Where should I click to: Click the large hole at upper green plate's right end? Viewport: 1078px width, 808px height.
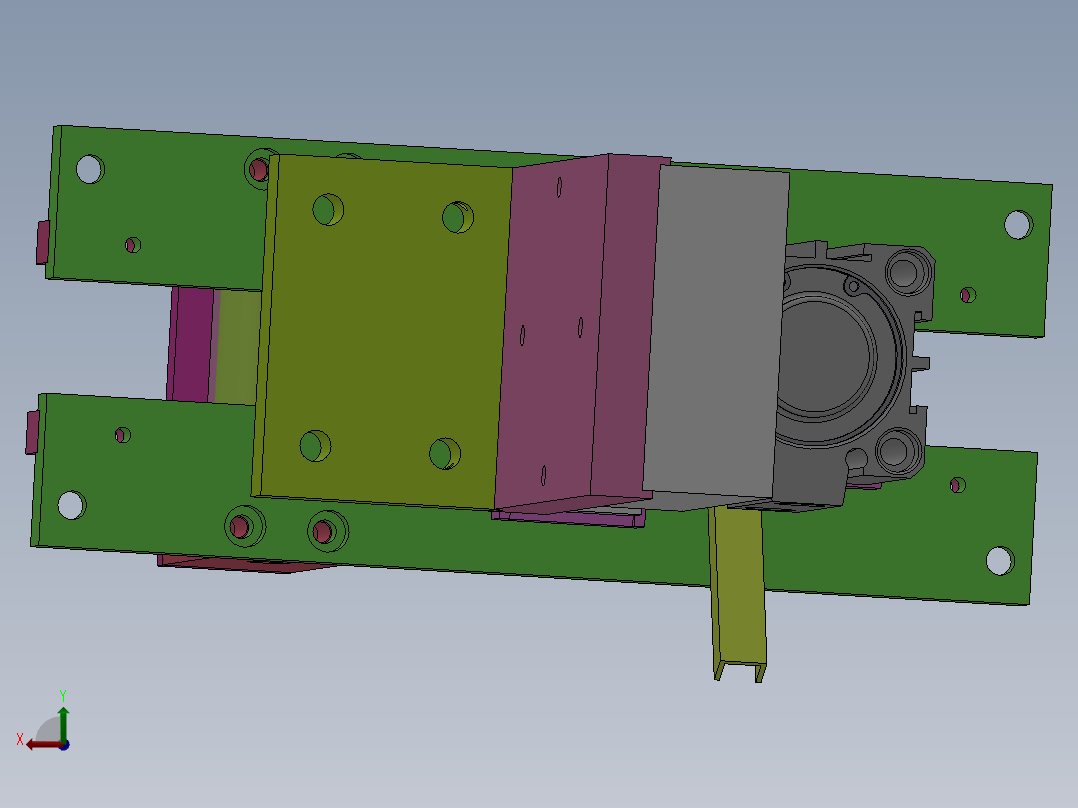[1018, 225]
